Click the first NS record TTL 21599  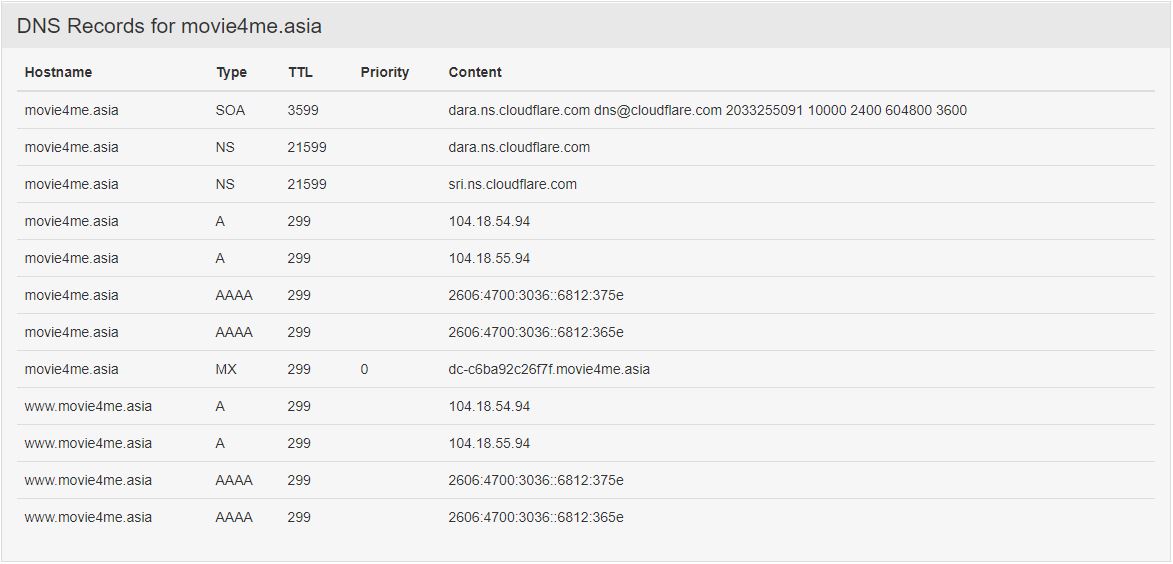(x=307, y=147)
